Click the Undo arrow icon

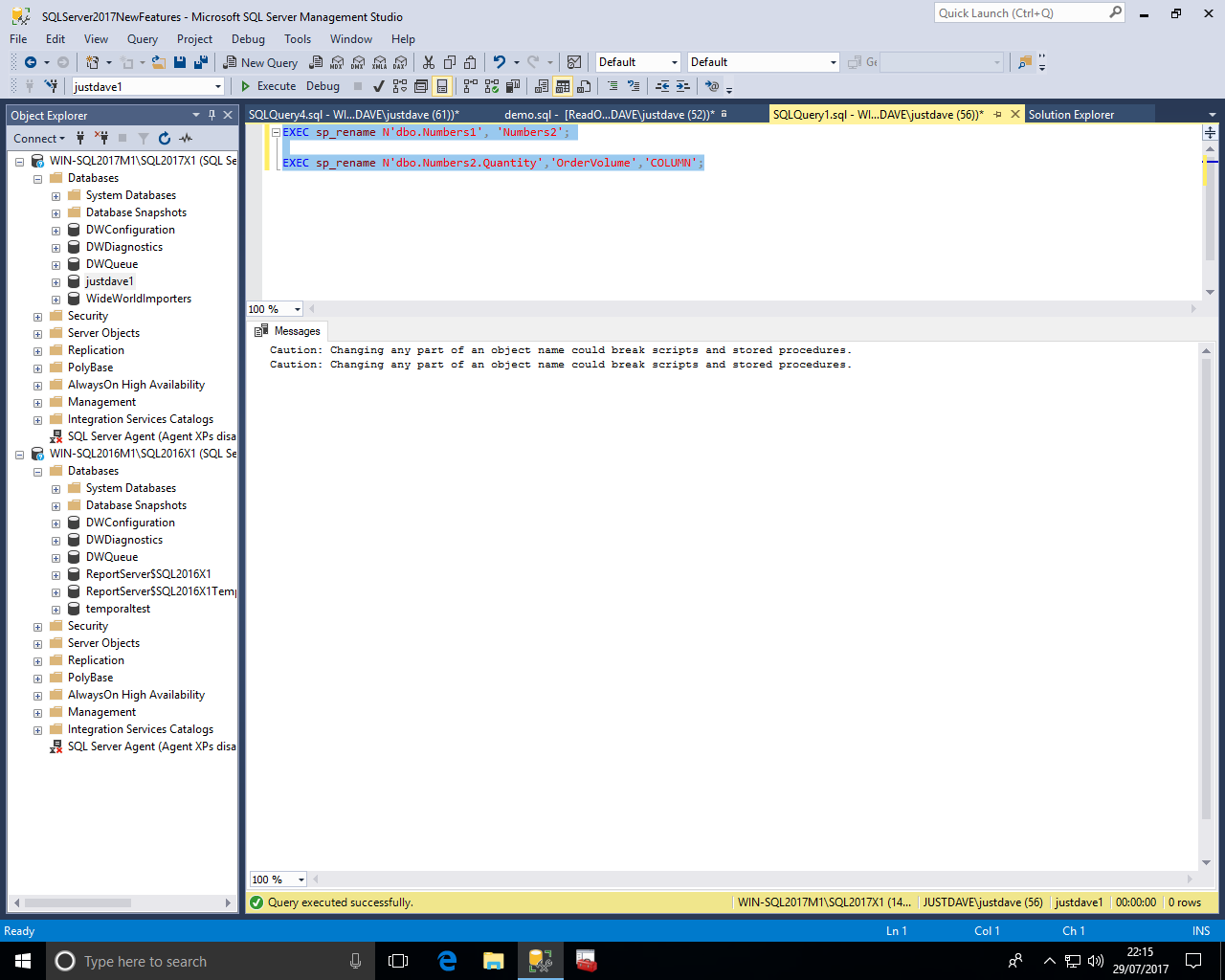coord(499,62)
